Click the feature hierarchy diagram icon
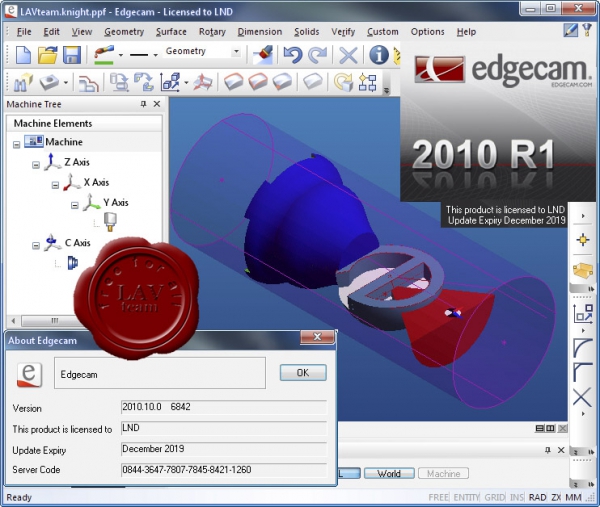 368,82
